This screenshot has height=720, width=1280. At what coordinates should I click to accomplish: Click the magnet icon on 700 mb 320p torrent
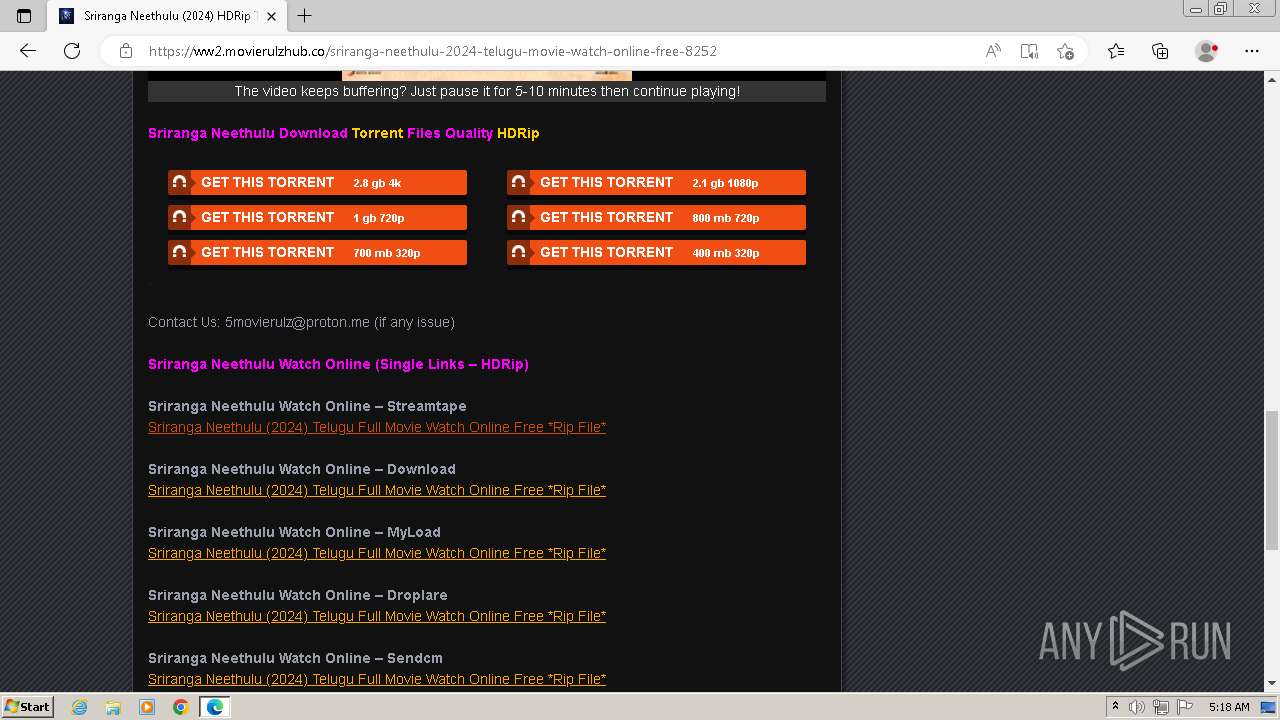pyautogui.click(x=179, y=252)
